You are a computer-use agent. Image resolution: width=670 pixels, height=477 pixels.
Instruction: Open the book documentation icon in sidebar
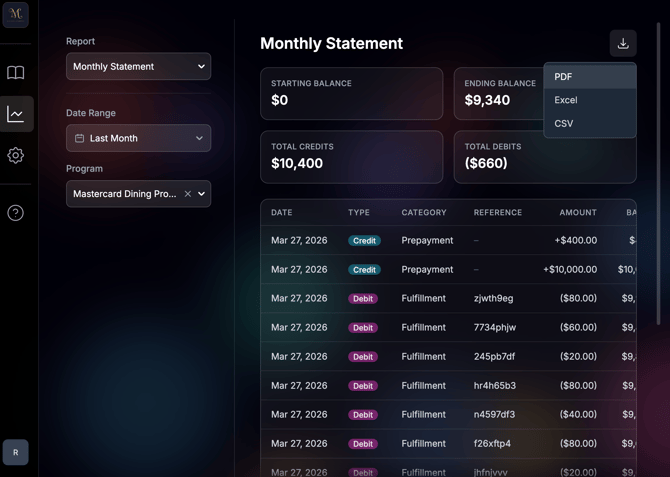(15, 73)
